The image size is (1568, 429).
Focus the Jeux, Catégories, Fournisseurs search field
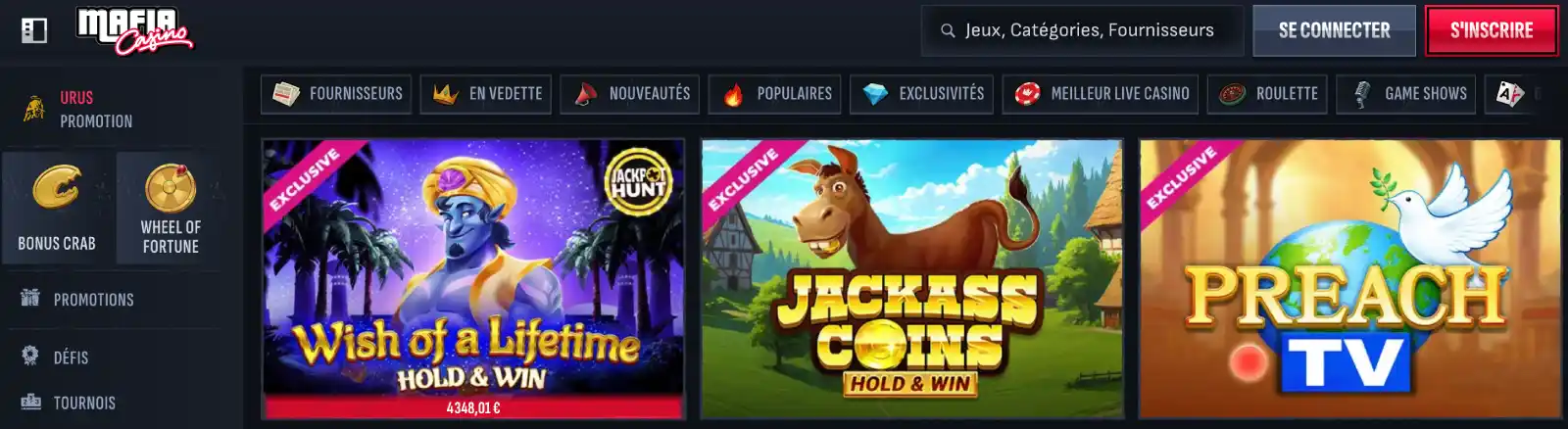tap(1083, 30)
